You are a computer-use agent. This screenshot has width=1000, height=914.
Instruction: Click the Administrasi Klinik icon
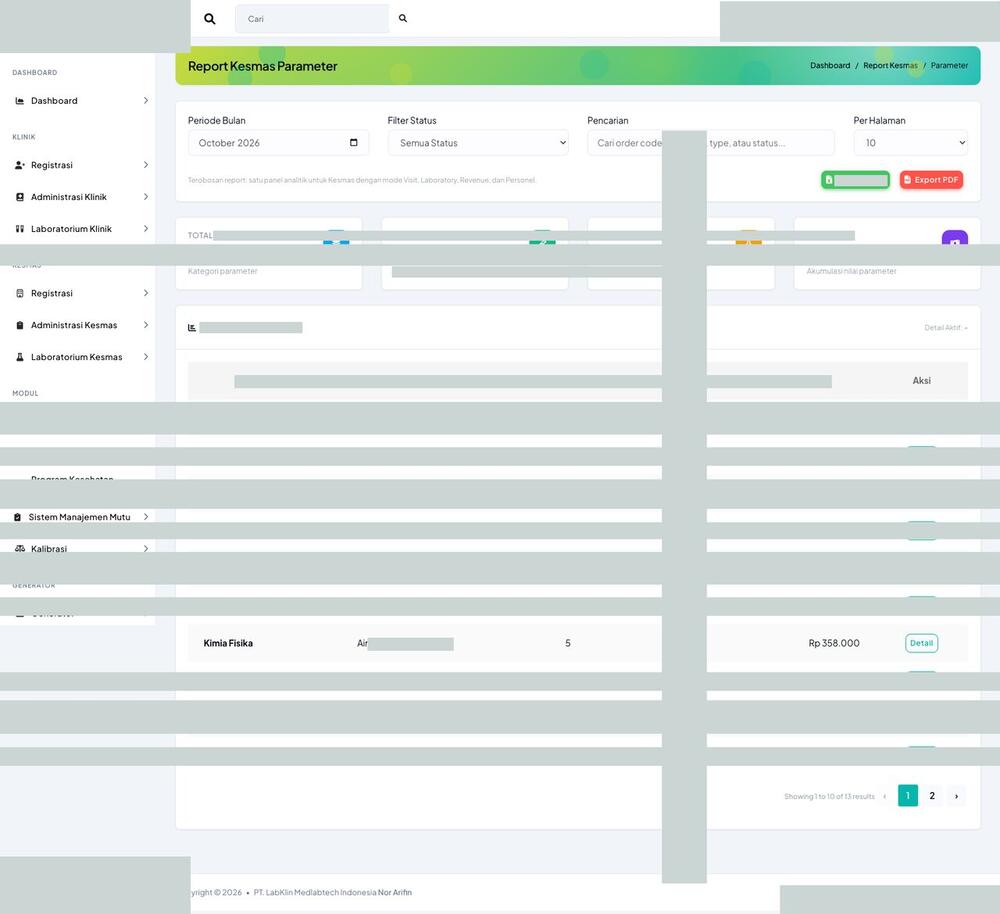point(20,197)
